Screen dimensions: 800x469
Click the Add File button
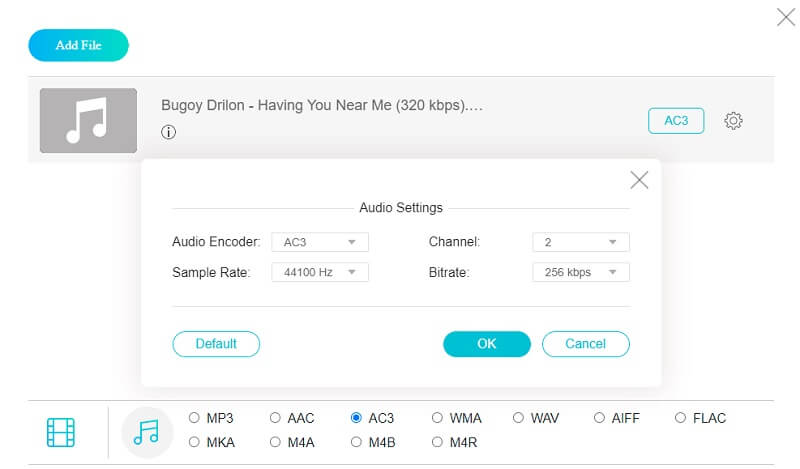click(x=78, y=45)
